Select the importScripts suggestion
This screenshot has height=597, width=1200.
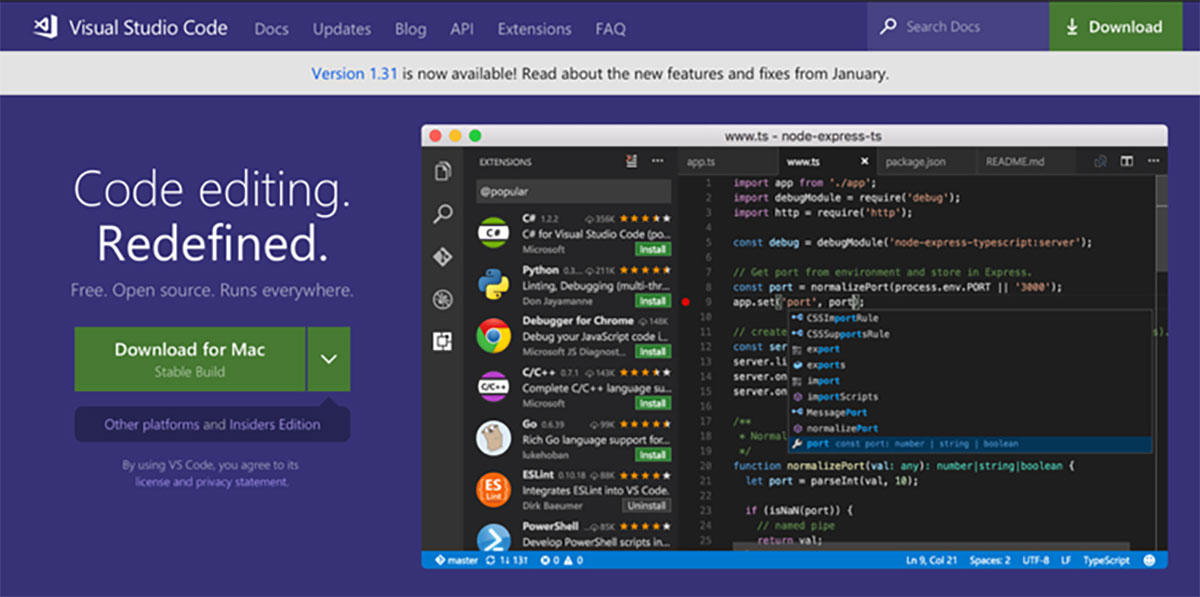[x=970, y=396]
